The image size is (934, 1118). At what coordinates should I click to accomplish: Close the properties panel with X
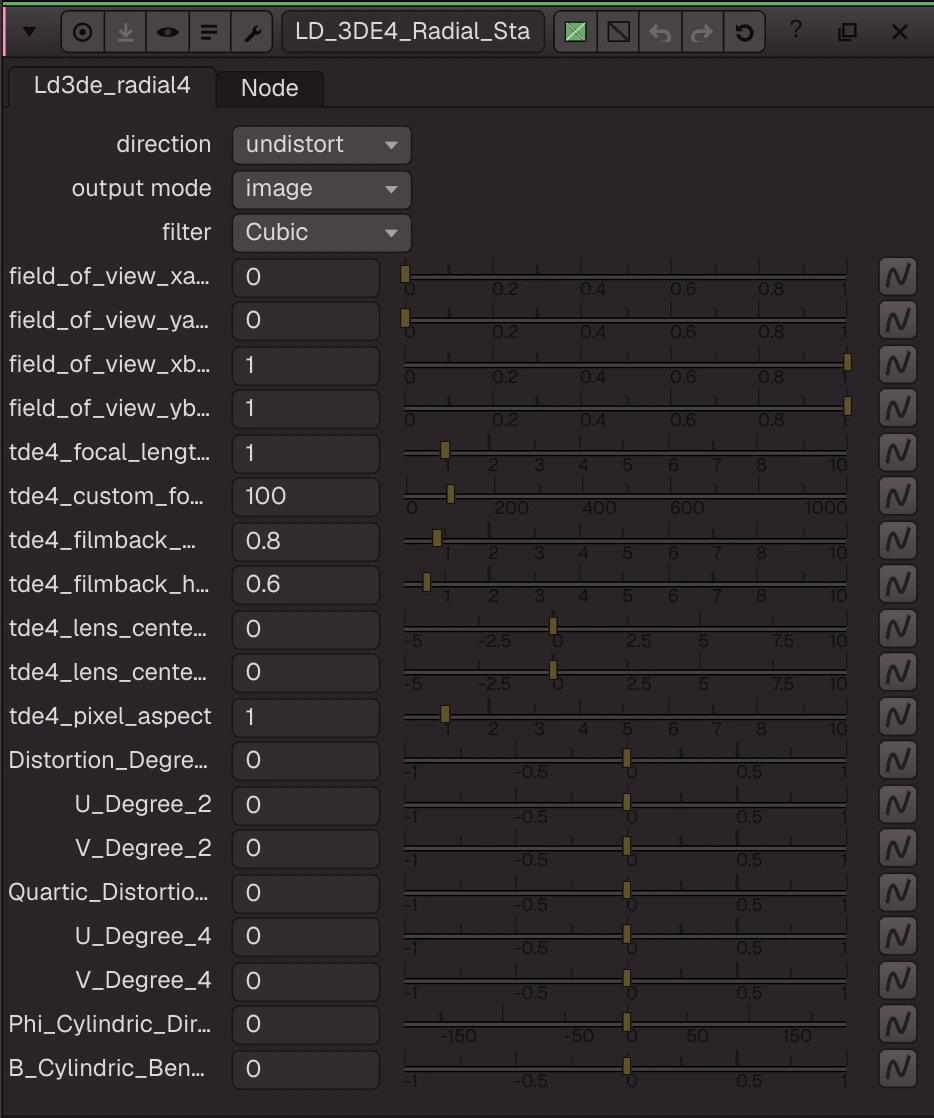(x=900, y=32)
